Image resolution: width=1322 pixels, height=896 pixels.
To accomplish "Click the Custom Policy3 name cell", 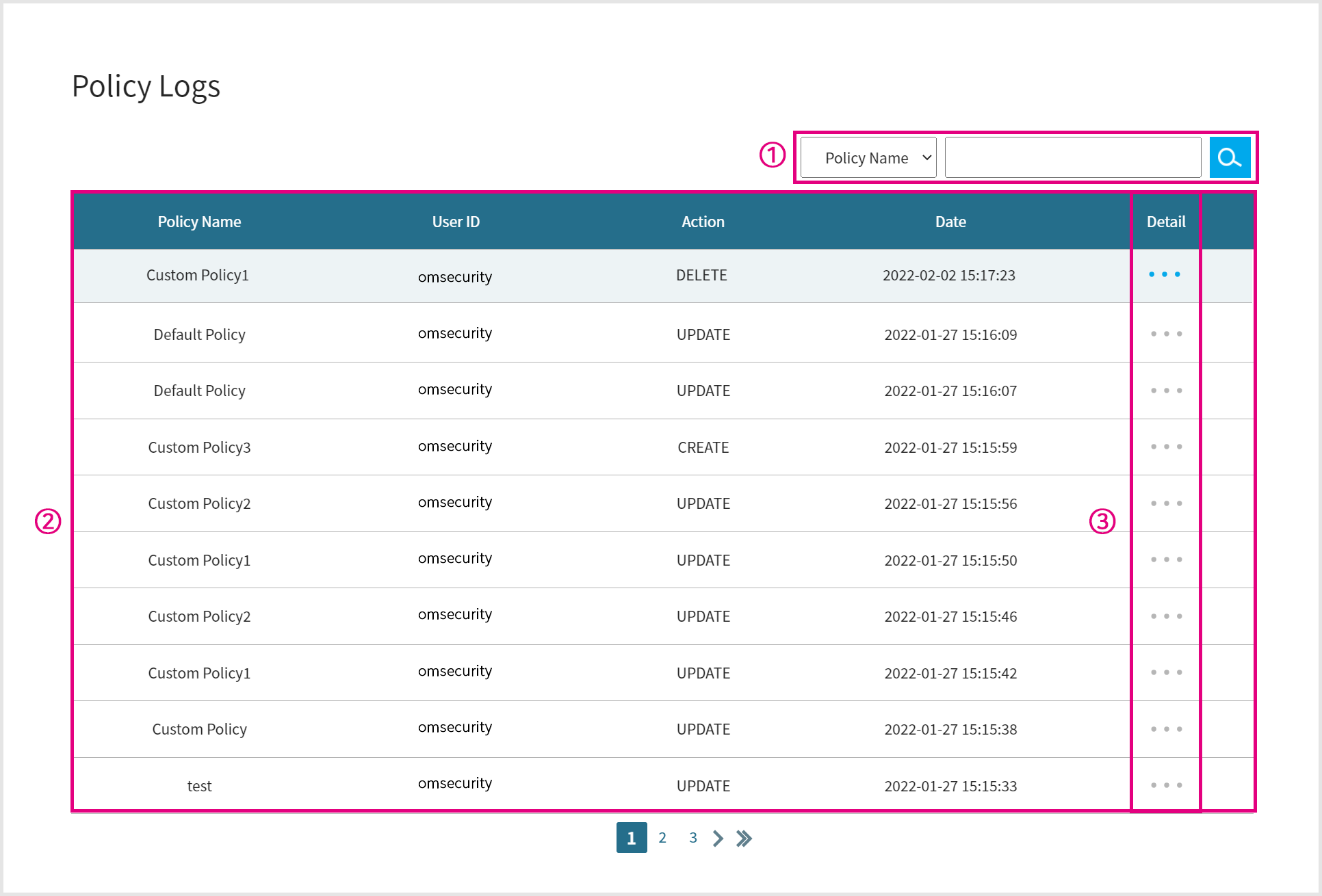I will 199,447.
